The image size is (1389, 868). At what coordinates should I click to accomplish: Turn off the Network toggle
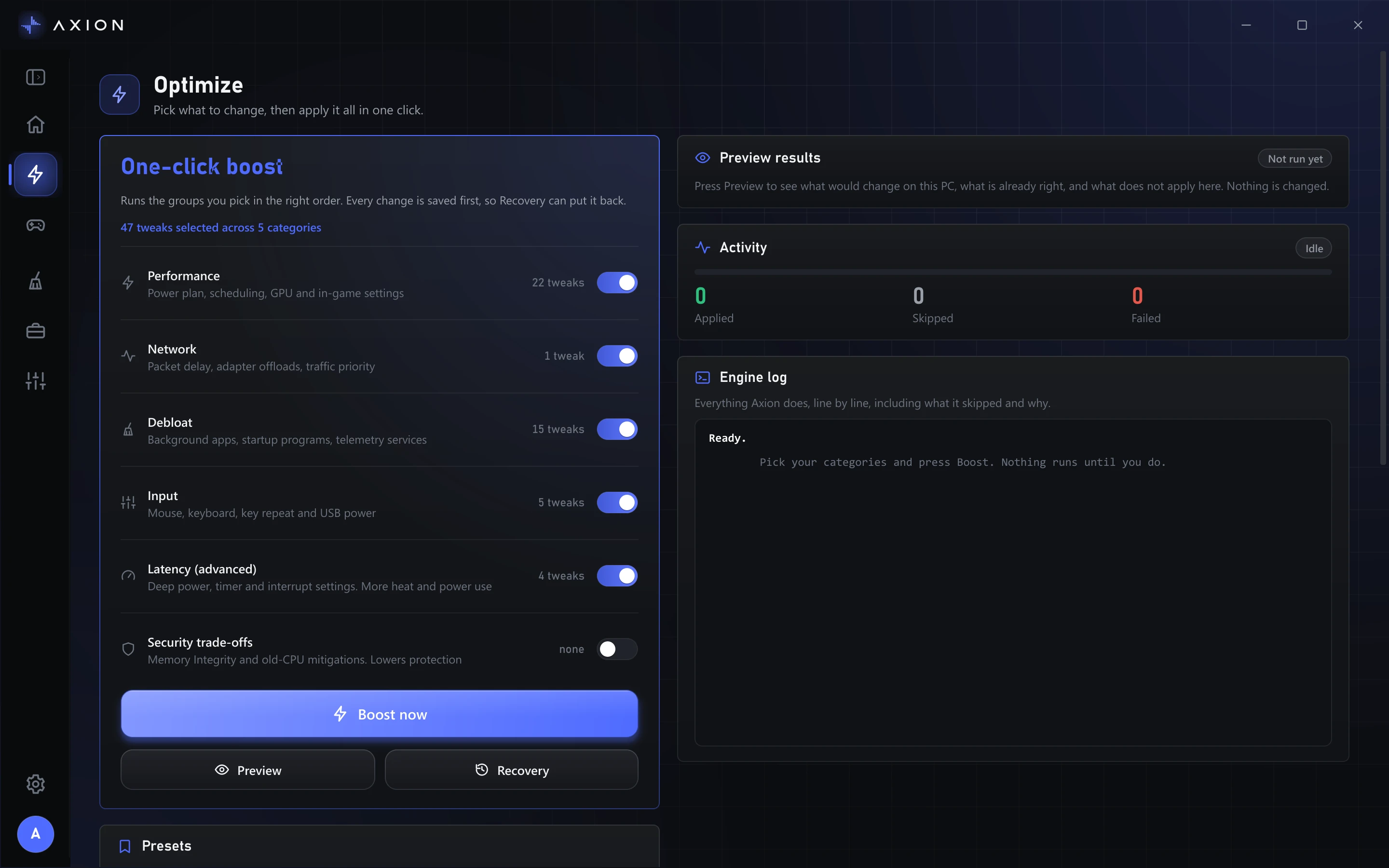pyautogui.click(x=617, y=356)
